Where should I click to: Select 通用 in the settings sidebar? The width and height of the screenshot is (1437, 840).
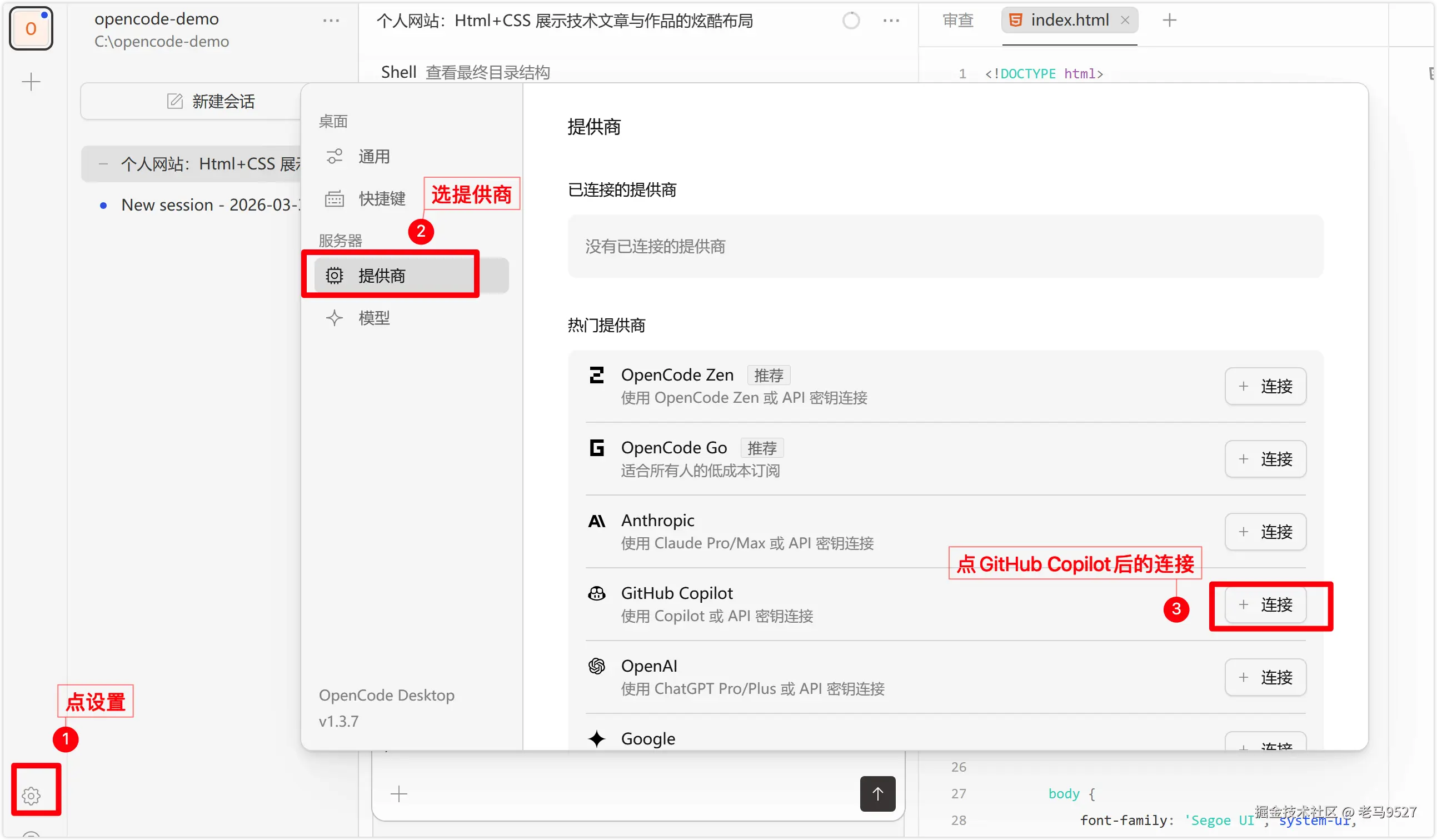coord(373,156)
